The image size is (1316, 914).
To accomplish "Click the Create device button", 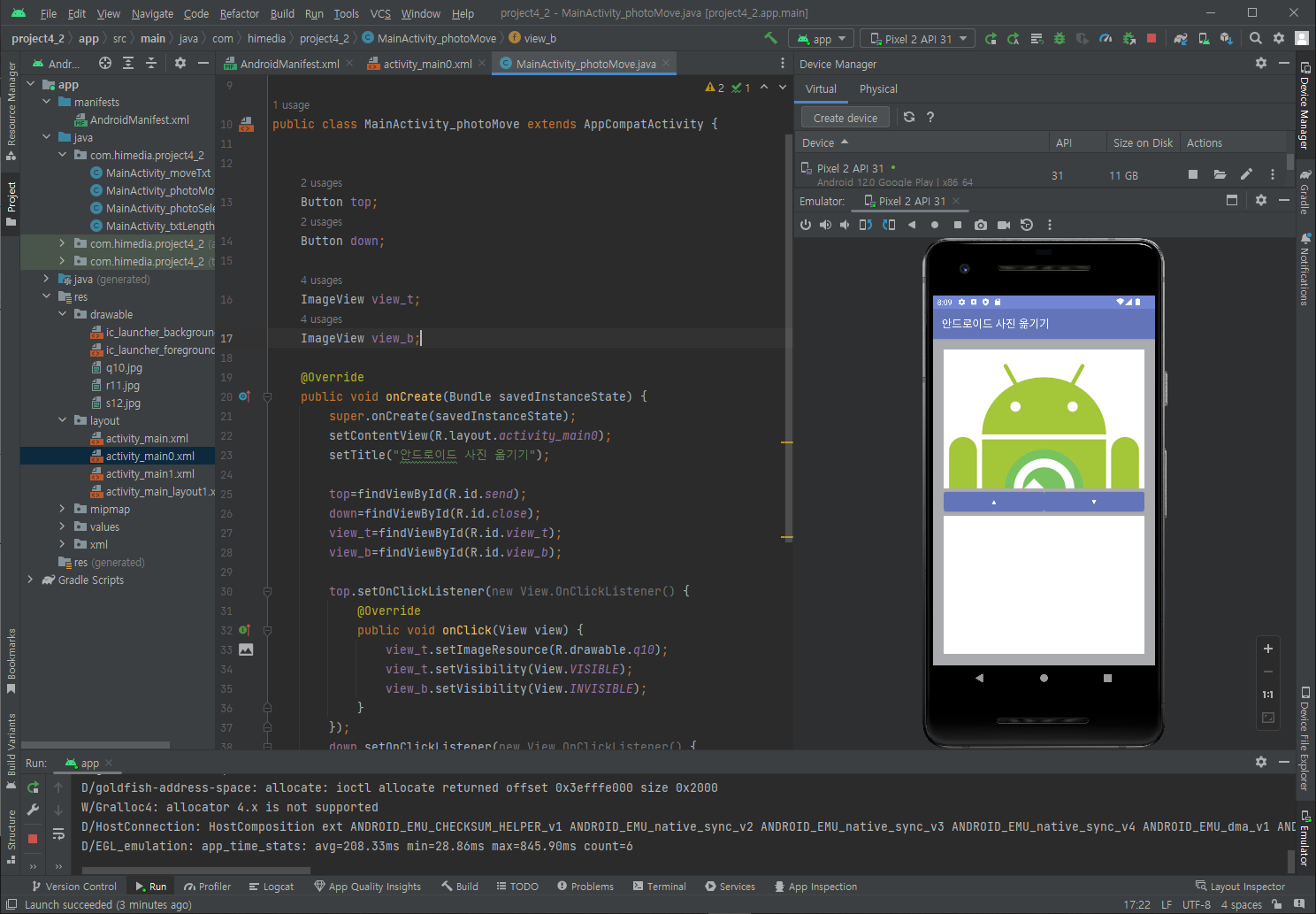I will point(845,118).
